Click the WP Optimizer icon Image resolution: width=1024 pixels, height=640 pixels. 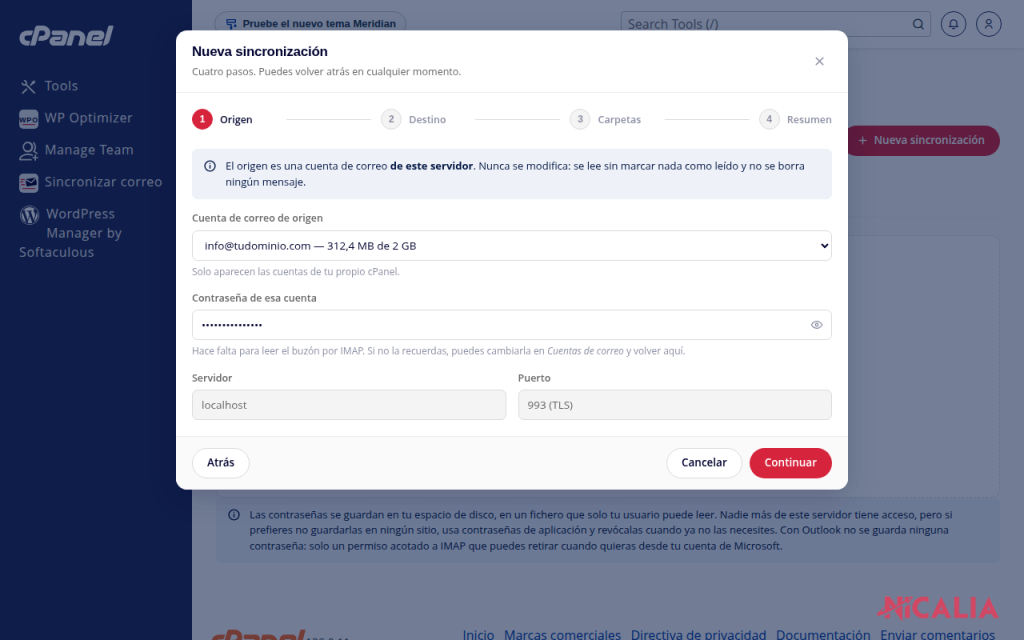pos(28,118)
